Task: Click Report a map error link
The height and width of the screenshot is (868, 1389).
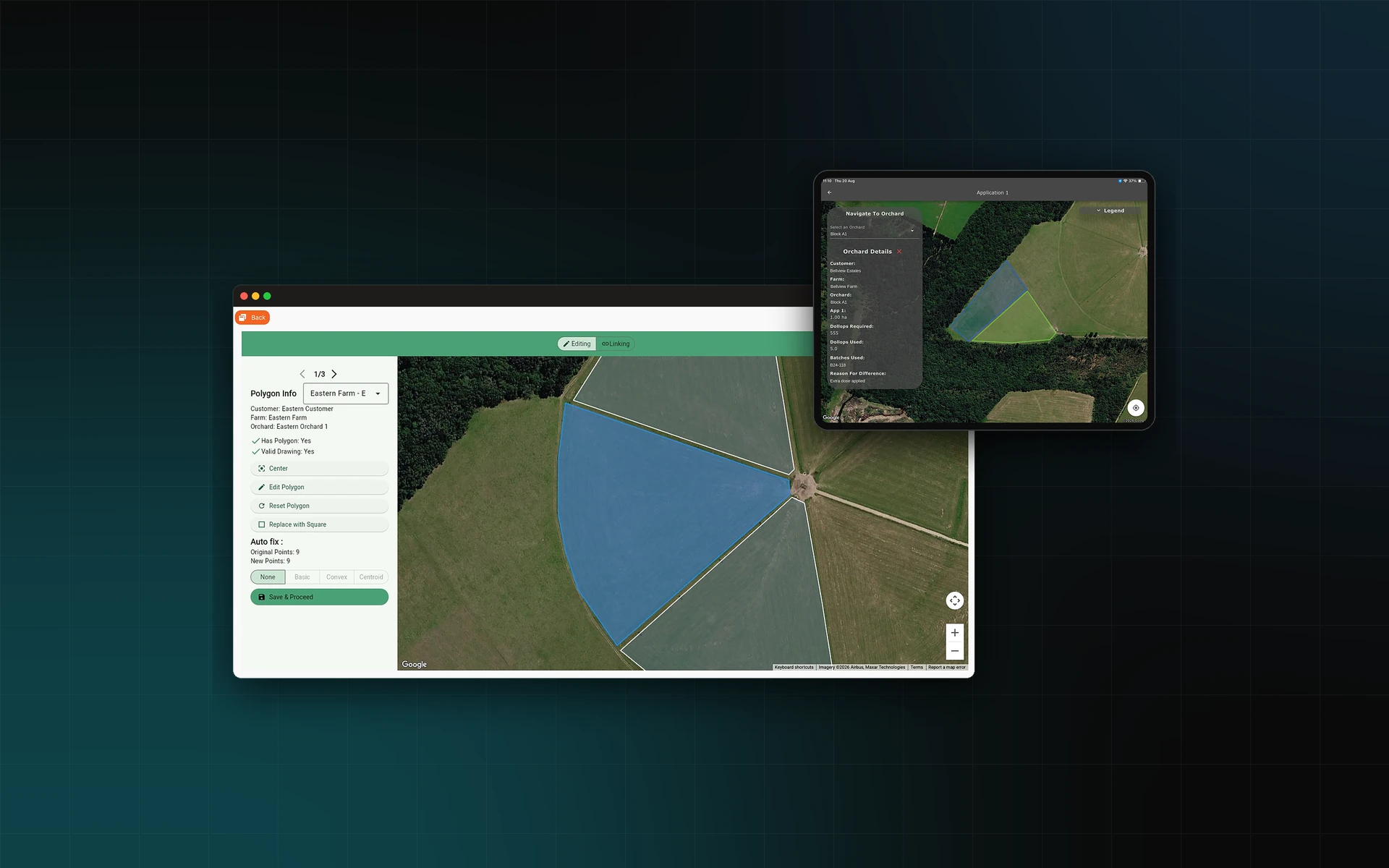Action: [947, 668]
